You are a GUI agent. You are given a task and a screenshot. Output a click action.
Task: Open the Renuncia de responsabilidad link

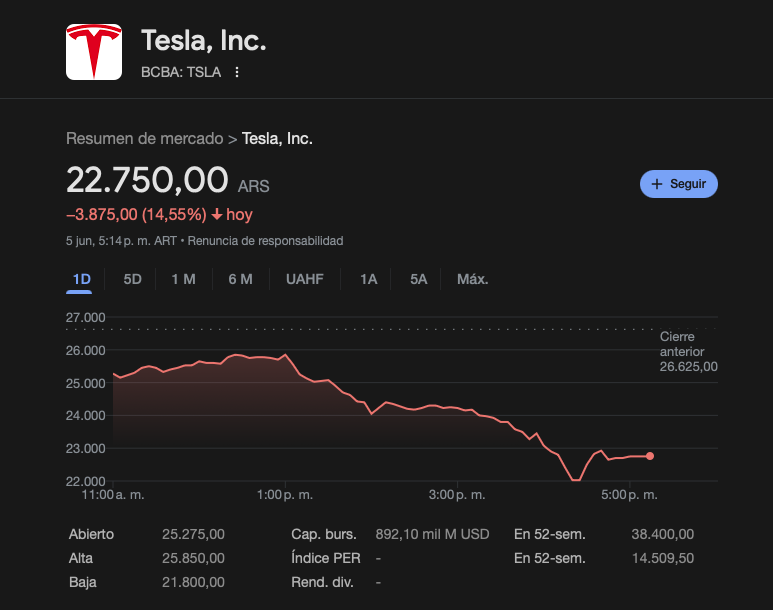(x=265, y=241)
